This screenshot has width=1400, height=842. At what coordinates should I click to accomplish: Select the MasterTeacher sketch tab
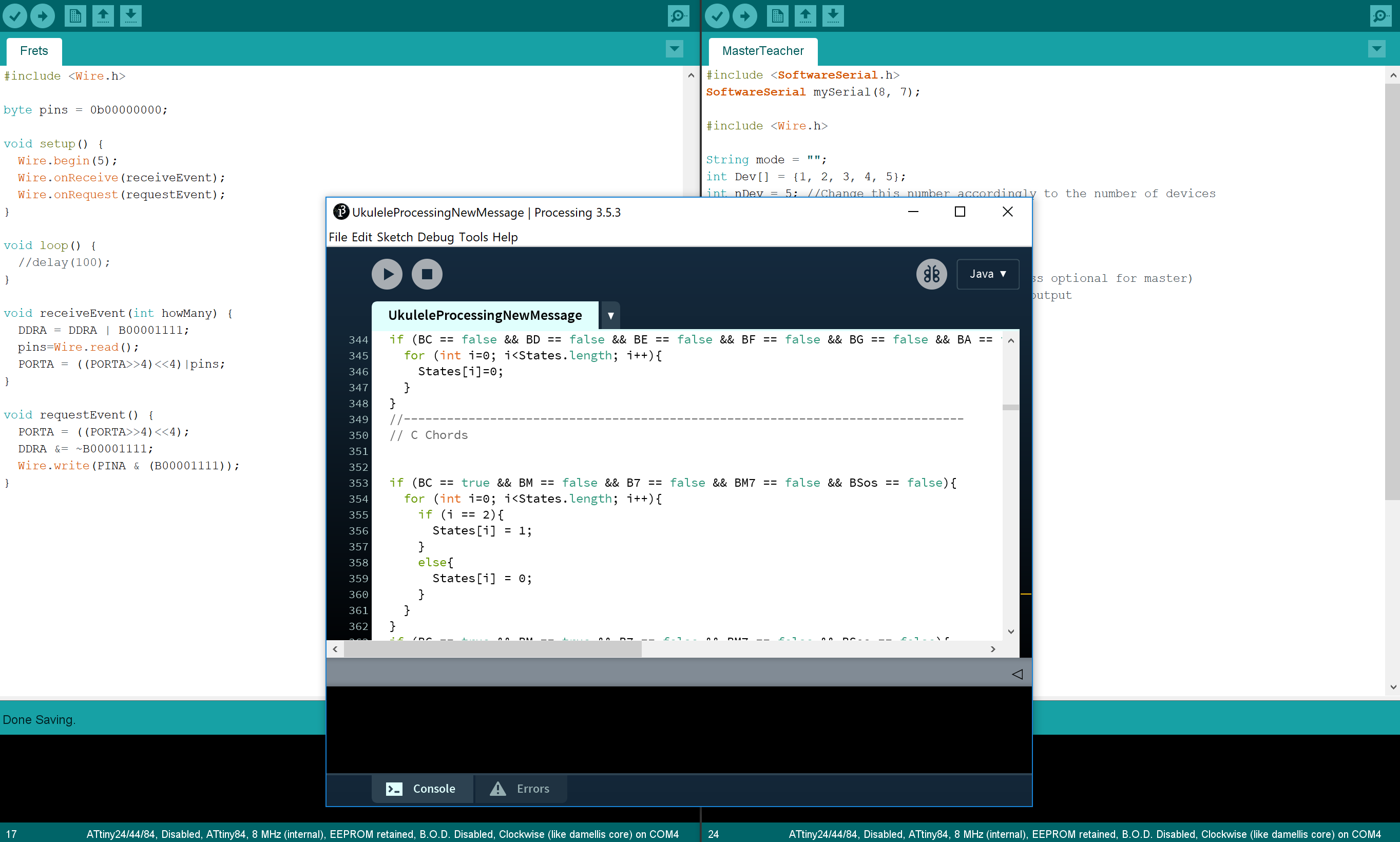tap(762, 51)
